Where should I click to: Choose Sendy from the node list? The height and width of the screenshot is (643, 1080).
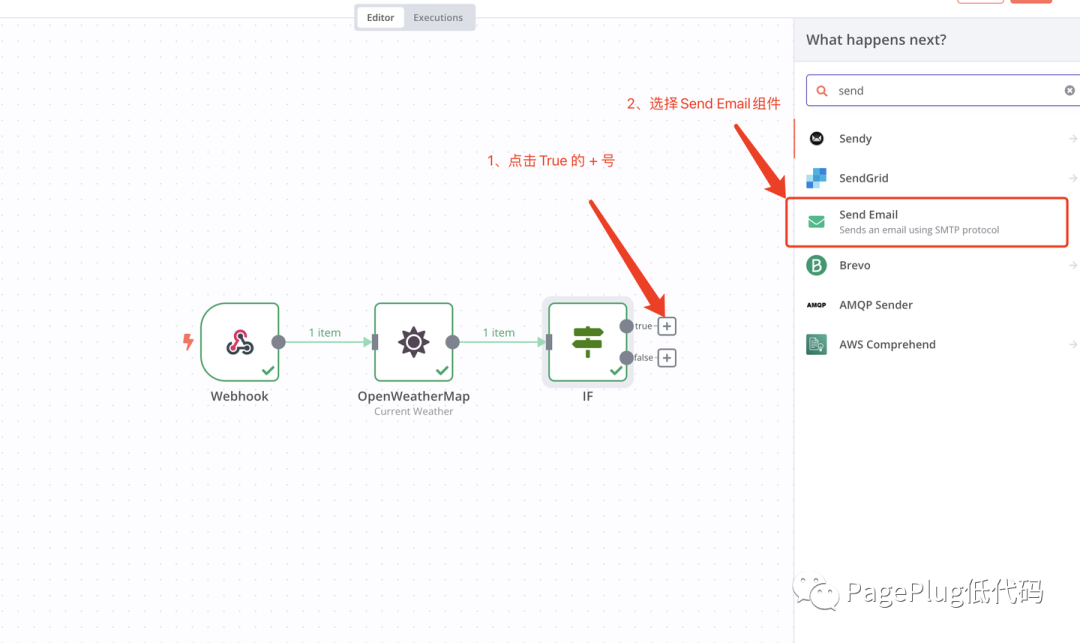click(937, 138)
